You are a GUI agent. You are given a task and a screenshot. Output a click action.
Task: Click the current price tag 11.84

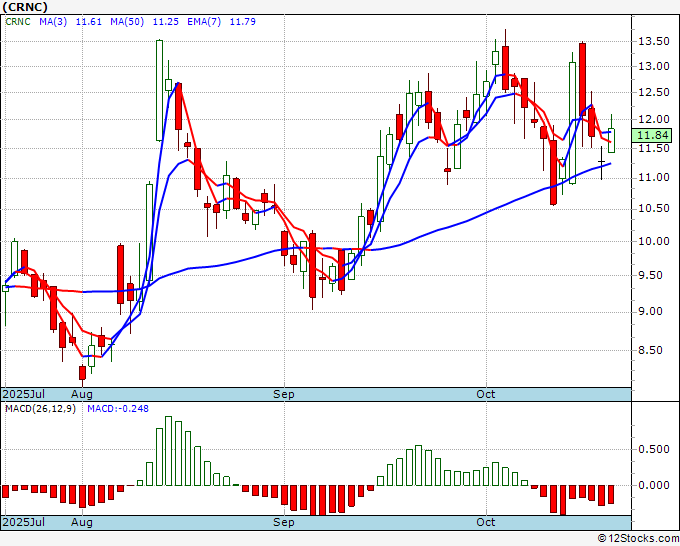(652, 135)
